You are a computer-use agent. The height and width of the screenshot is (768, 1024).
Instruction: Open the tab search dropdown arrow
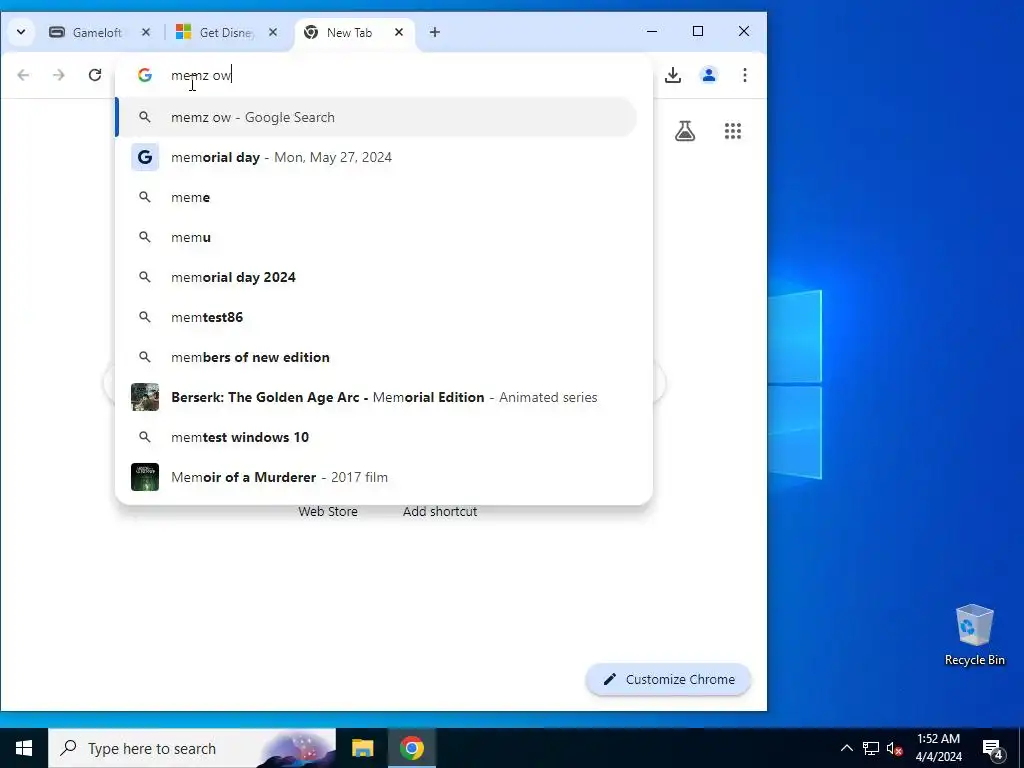point(21,32)
